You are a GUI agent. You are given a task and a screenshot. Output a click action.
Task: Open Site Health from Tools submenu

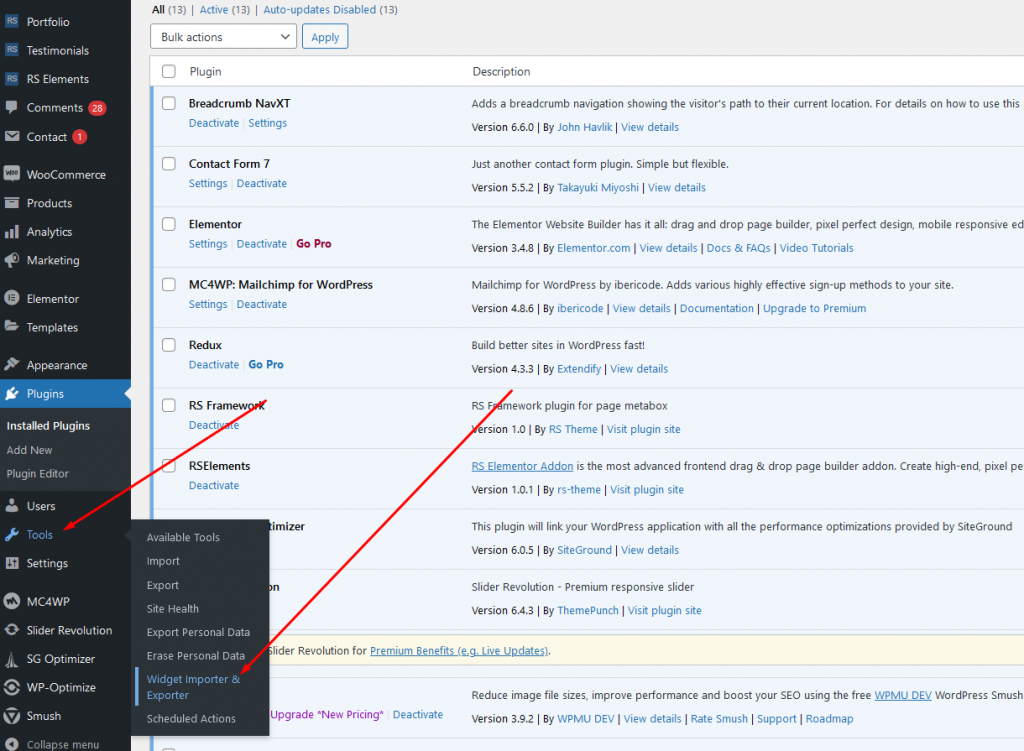coord(172,609)
